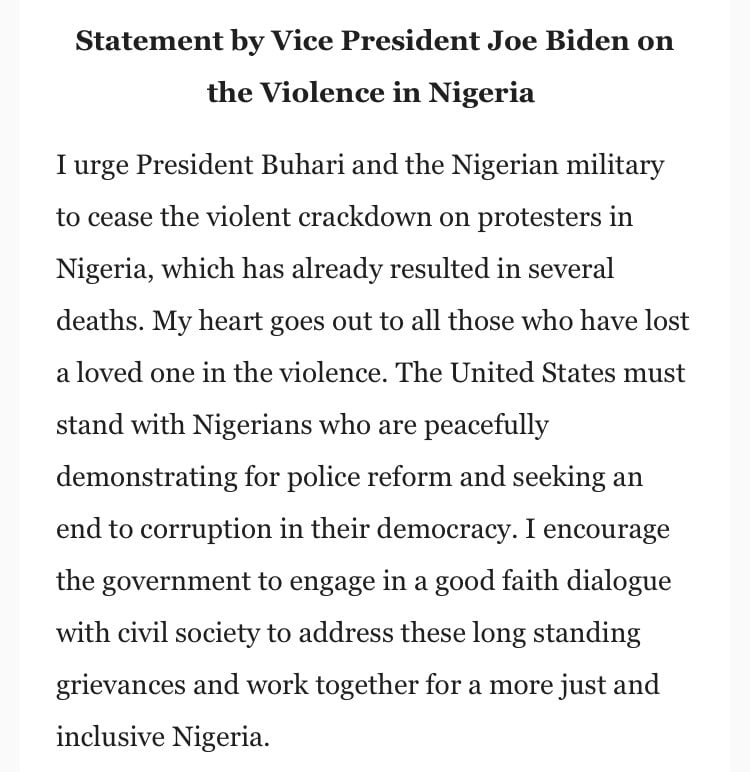
Task: Click the word 'peacefully'
Action: (486, 426)
